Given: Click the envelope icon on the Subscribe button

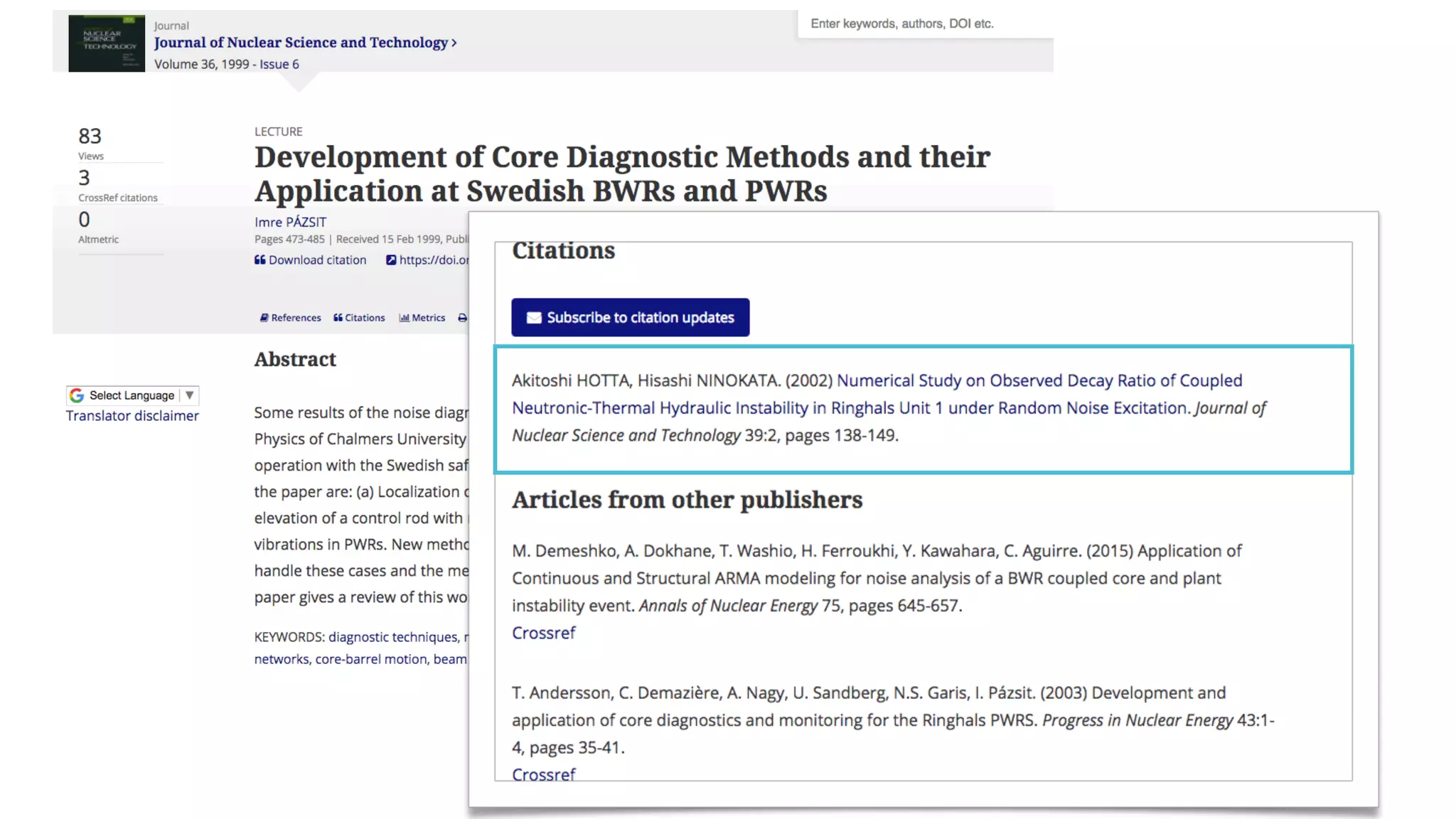Looking at the screenshot, I should click(534, 318).
